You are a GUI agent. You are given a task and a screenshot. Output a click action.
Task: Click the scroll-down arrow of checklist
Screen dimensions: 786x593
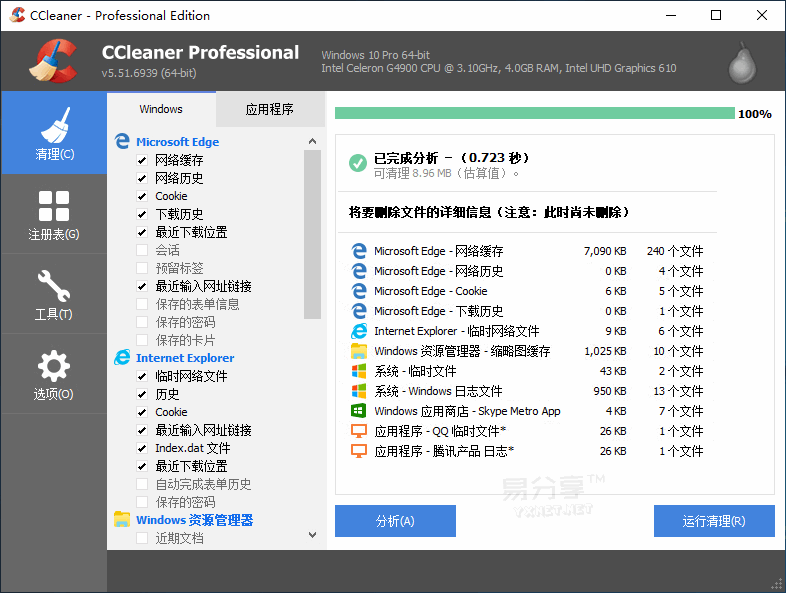tap(312, 535)
